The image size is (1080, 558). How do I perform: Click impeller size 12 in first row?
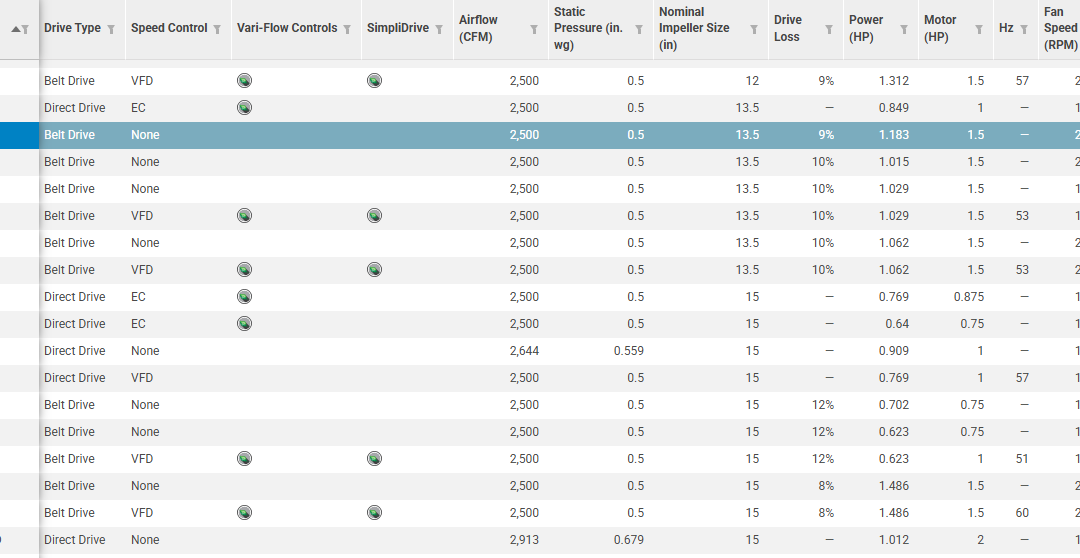pos(752,81)
